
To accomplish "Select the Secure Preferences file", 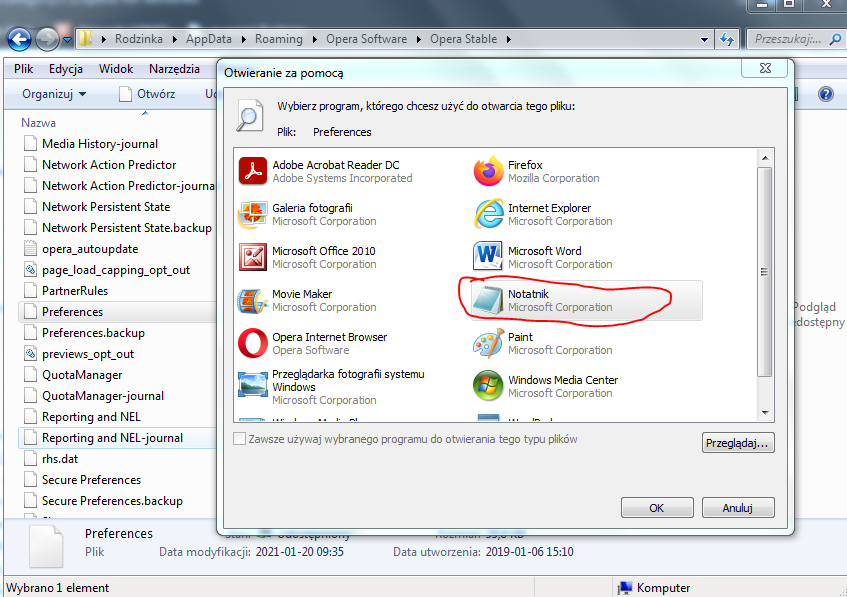I will (x=91, y=480).
